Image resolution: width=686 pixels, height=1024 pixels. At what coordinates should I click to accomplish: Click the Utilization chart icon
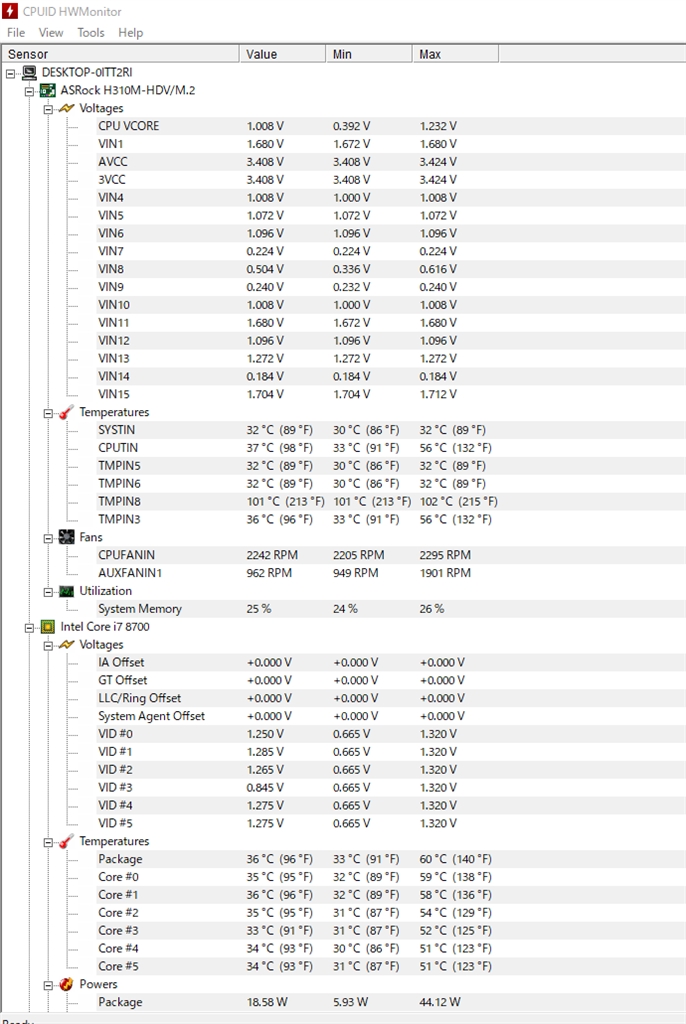pos(67,591)
